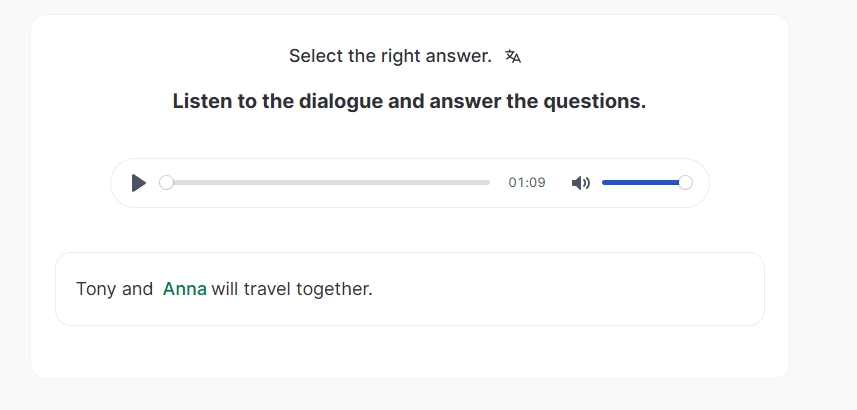Viewport: 857px width, 410px height.
Task: Click the blue volume level bar
Action: (640, 183)
